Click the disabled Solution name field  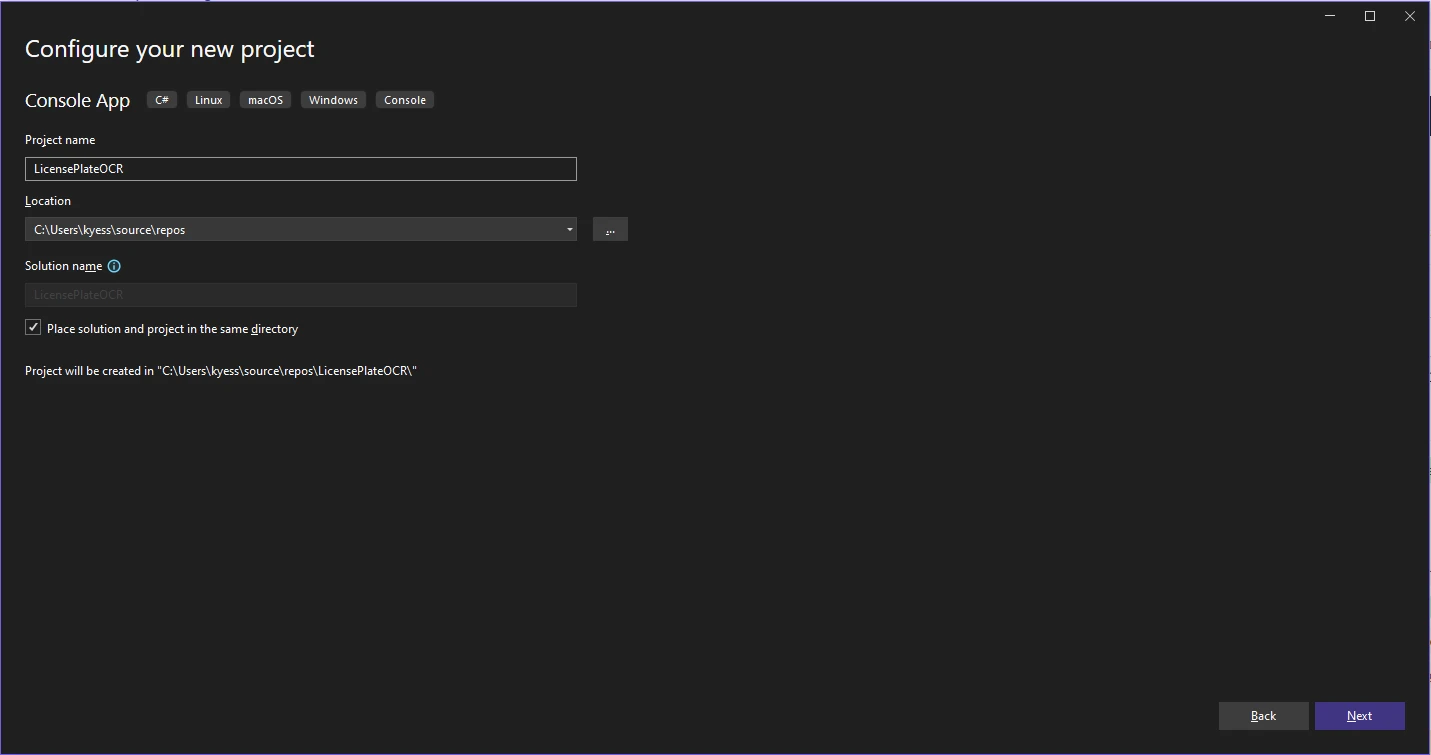[x=300, y=295]
